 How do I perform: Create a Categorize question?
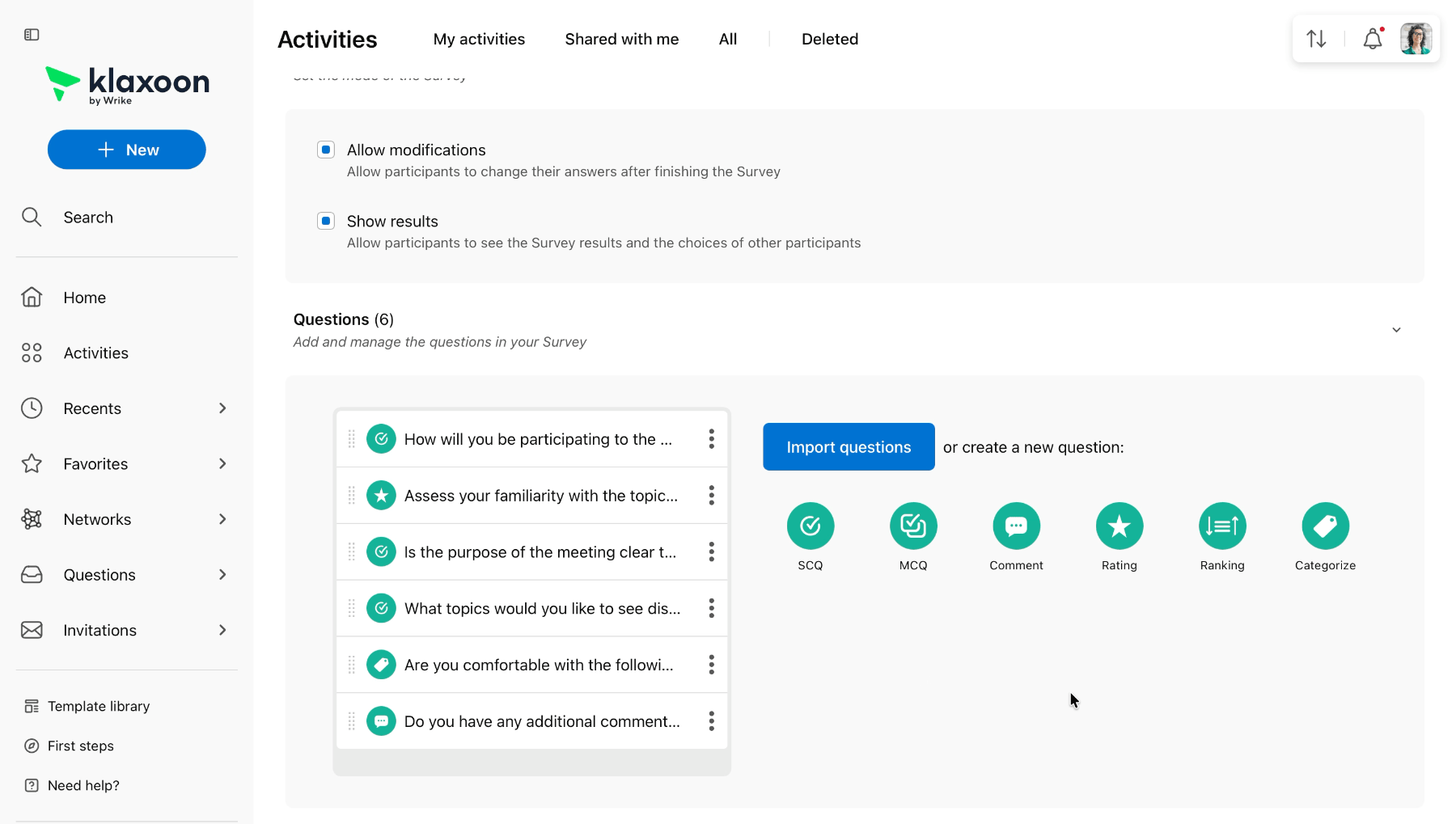pos(1325,526)
